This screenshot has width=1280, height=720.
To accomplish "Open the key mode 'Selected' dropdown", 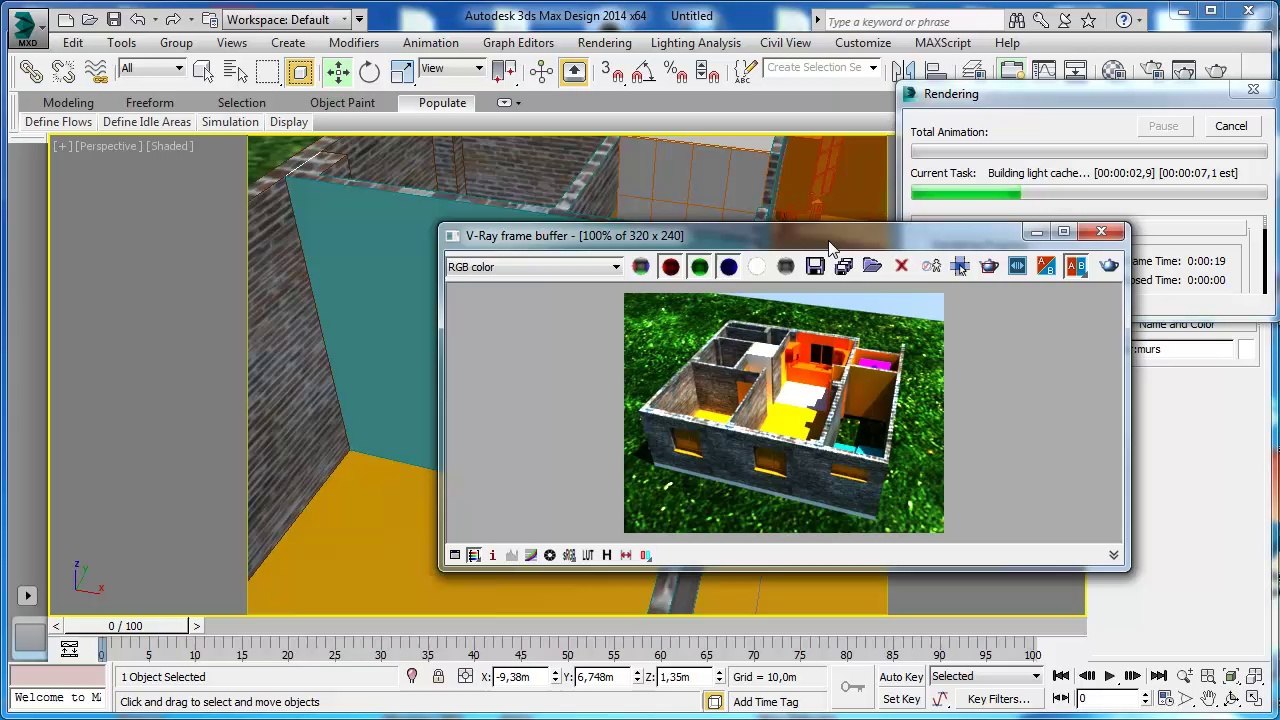I will pos(985,677).
